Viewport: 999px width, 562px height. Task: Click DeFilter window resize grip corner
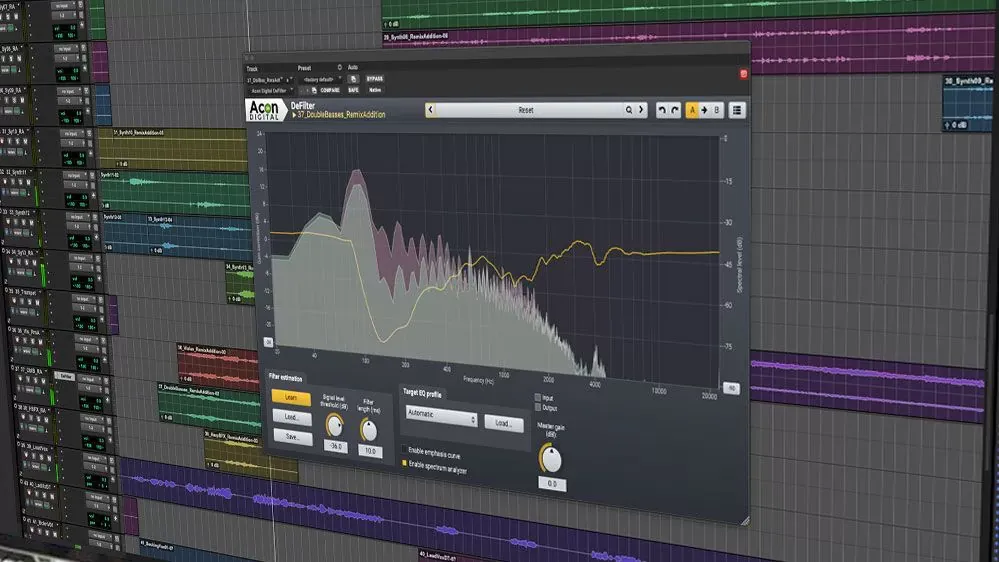point(744,521)
